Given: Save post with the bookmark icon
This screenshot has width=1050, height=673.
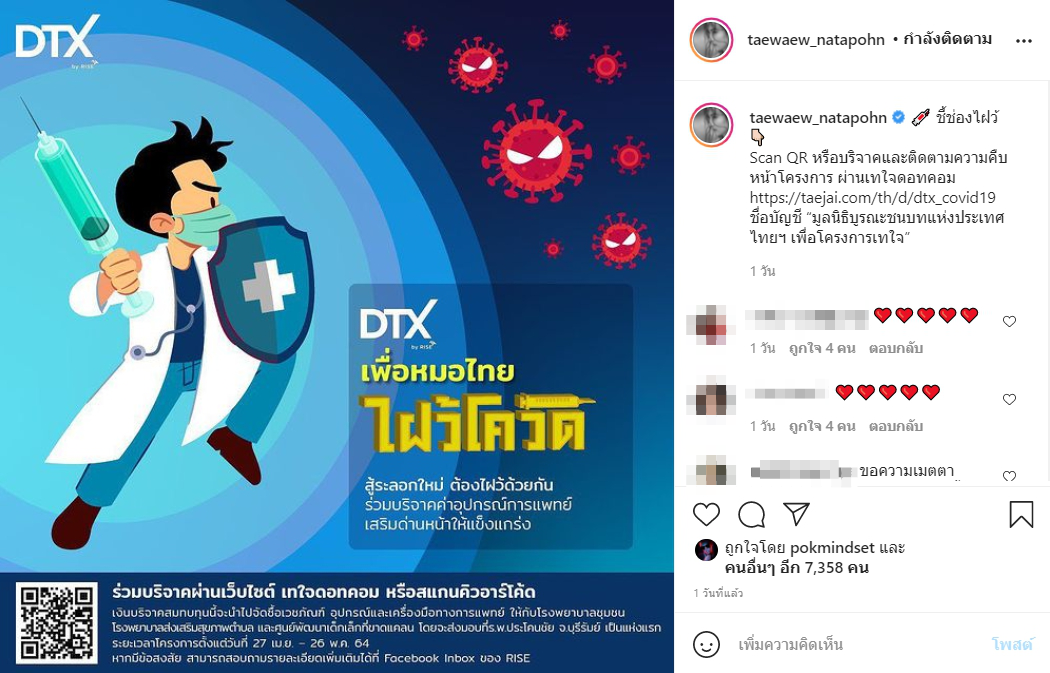Looking at the screenshot, I should tap(1021, 514).
